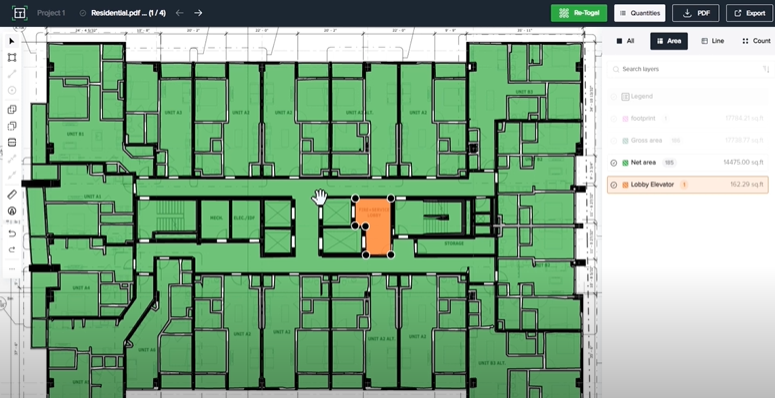The image size is (775, 398).
Task: Click the Net area 185 count badge
Action: pyautogui.click(x=669, y=163)
